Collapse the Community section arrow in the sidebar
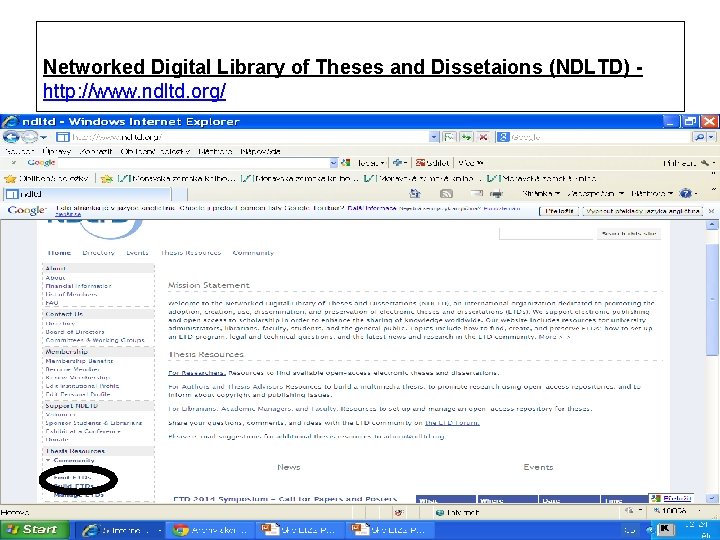Viewport: 720px width, 540px height. (48, 460)
